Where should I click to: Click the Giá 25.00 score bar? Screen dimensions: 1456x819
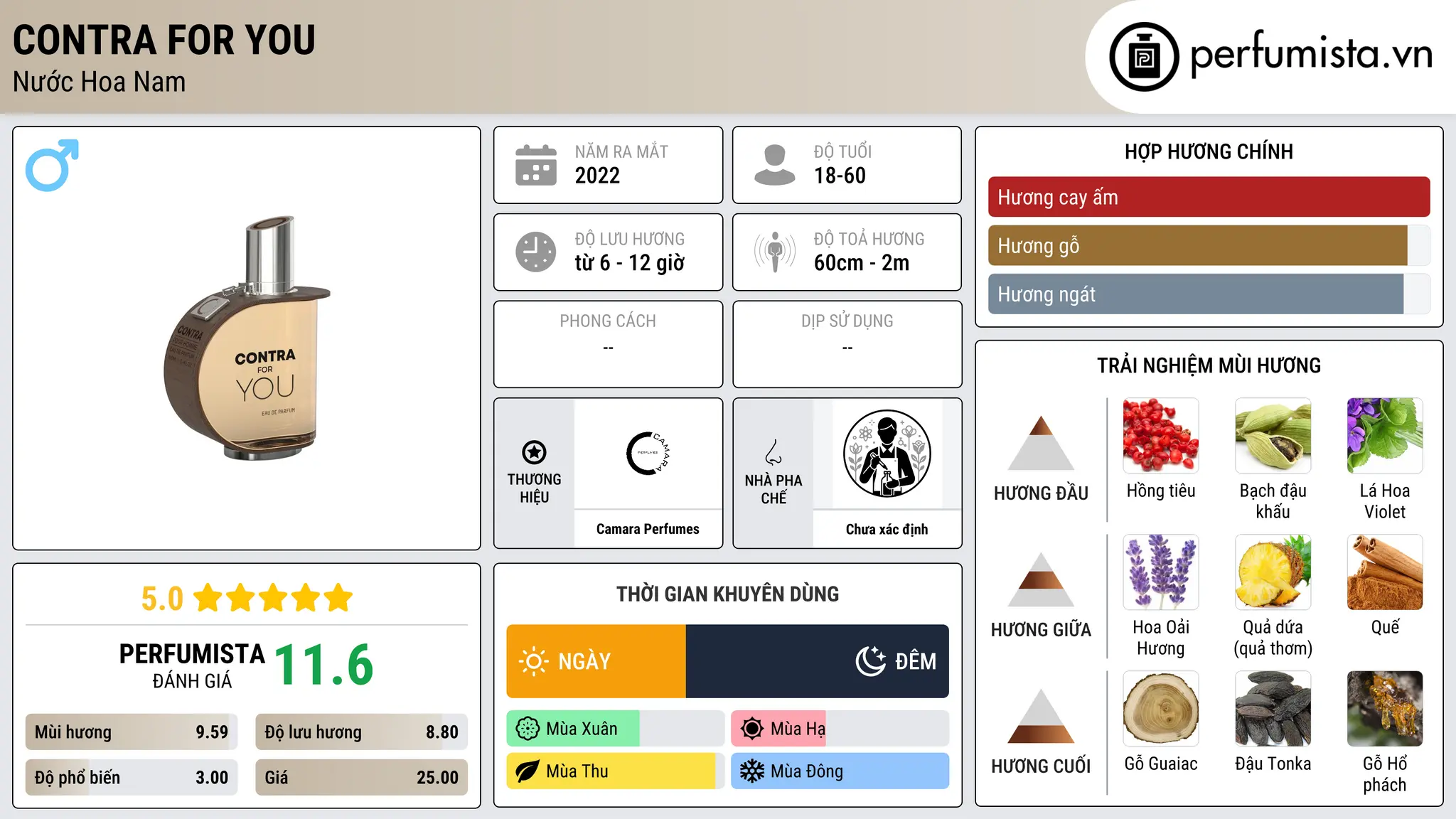(361, 777)
